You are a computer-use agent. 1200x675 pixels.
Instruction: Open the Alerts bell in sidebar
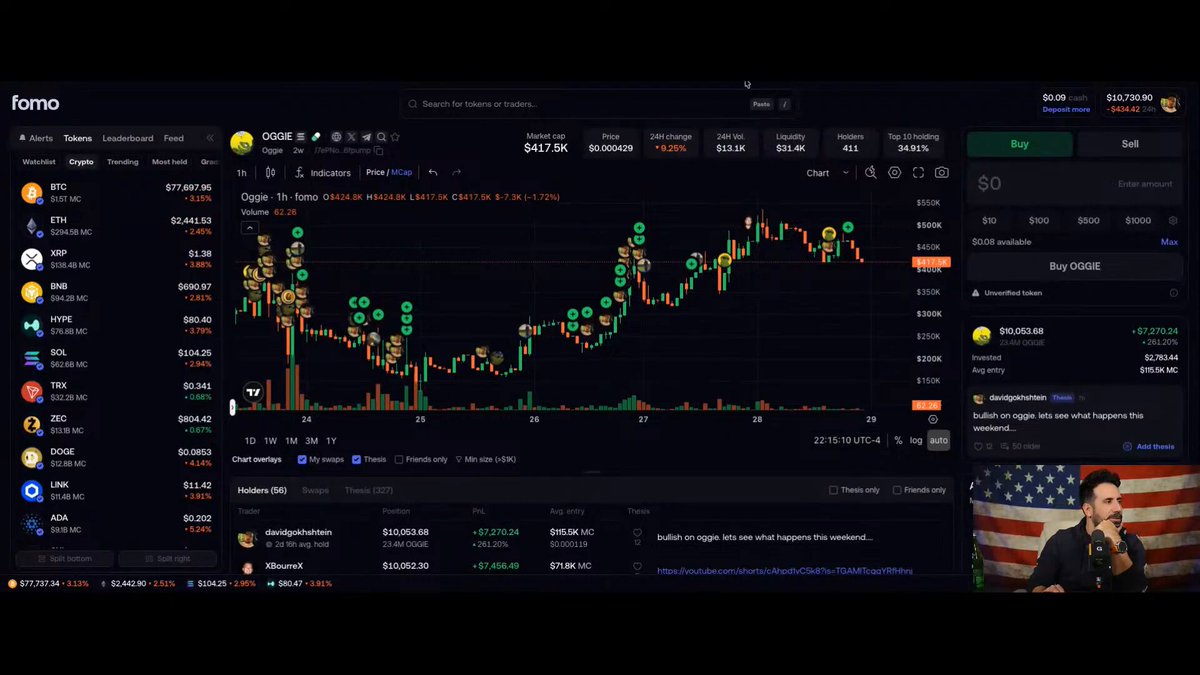click(x=36, y=138)
